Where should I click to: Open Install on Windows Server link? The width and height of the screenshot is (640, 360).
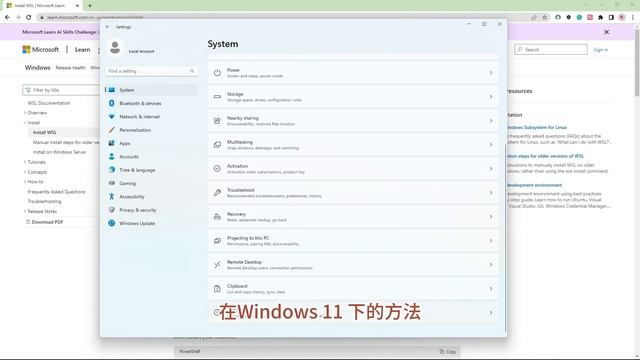60,152
